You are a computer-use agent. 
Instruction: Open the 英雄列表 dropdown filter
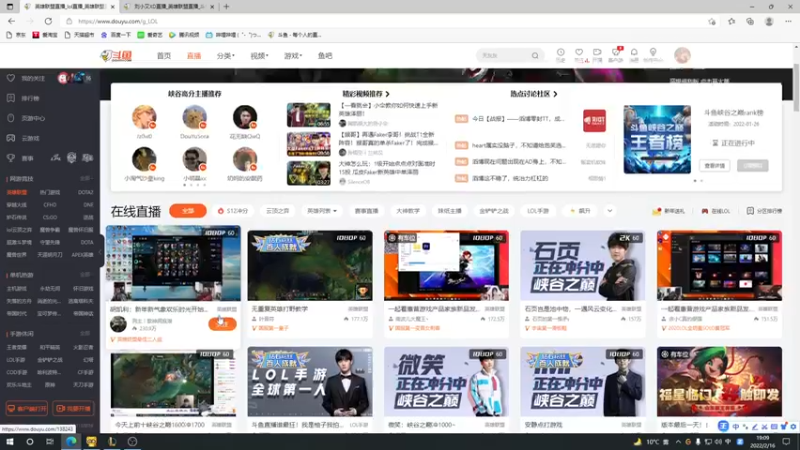pos(321,211)
